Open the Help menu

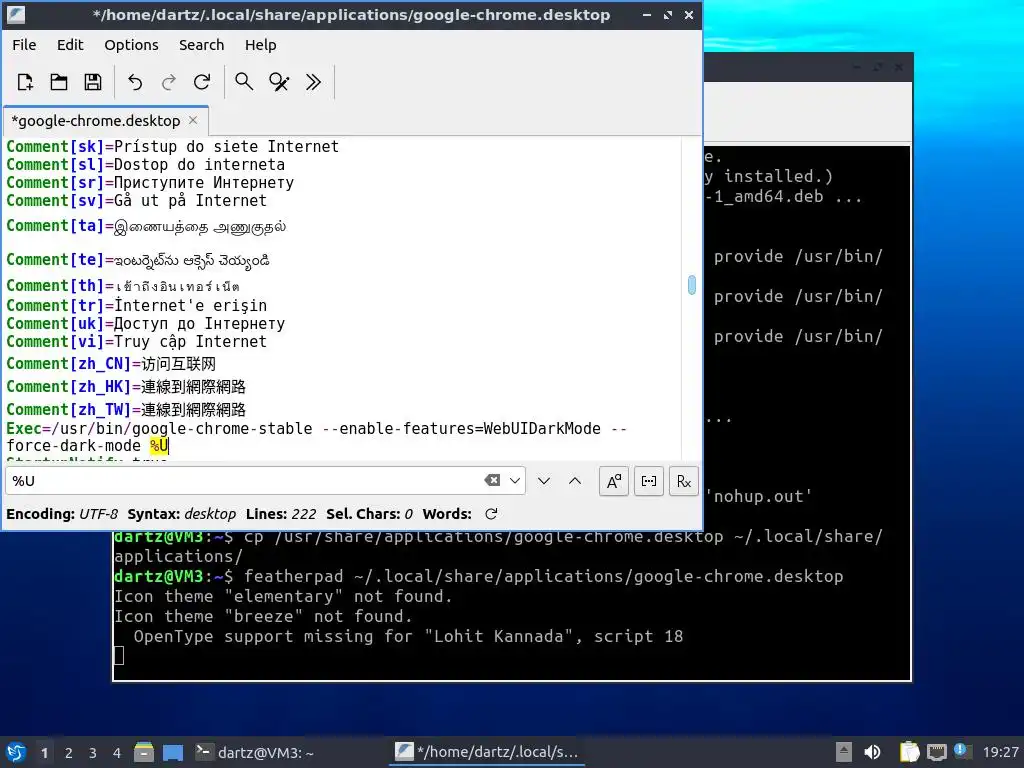261,45
